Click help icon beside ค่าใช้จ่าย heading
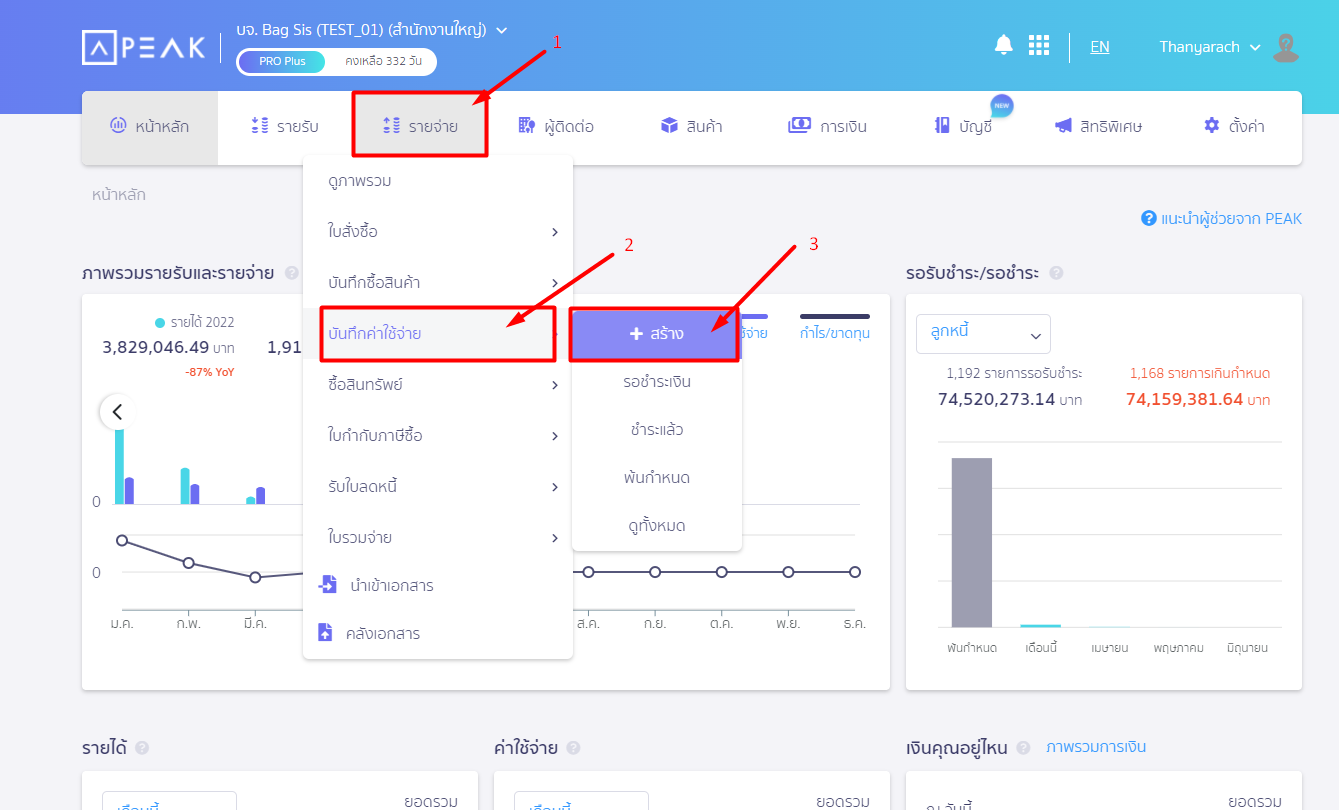This screenshot has height=810, width=1339. [x=574, y=748]
